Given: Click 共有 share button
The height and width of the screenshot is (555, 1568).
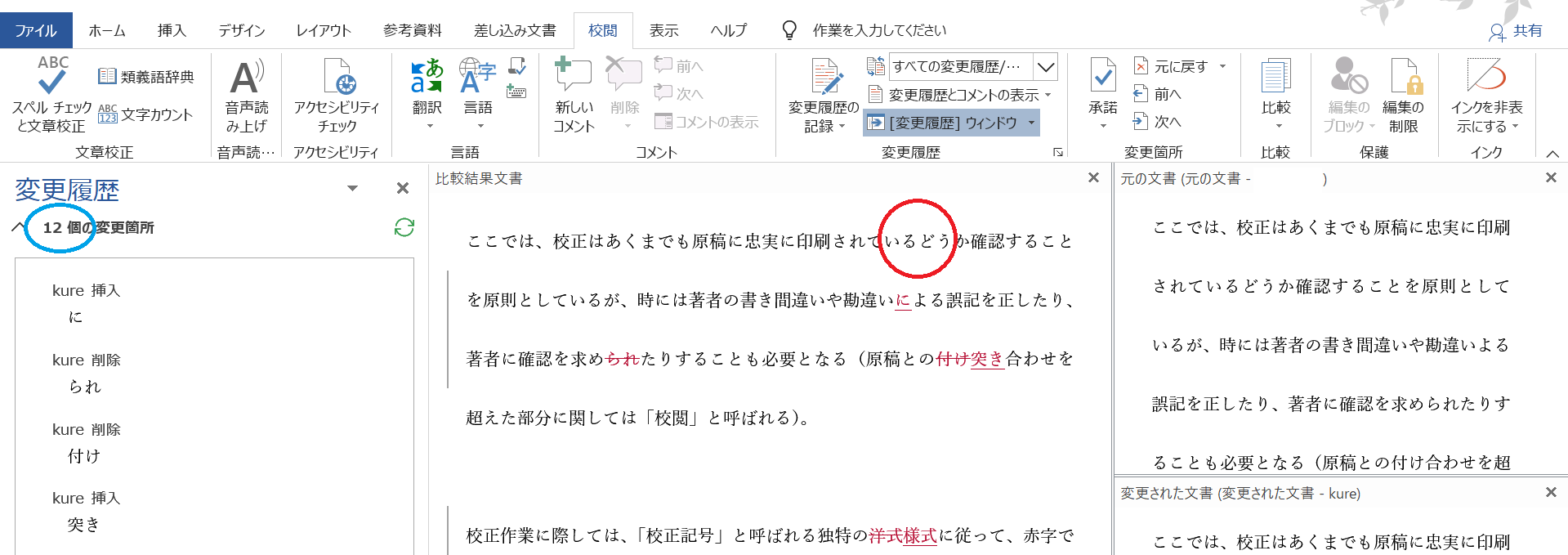Looking at the screenshot, I should click(1516, 31).
